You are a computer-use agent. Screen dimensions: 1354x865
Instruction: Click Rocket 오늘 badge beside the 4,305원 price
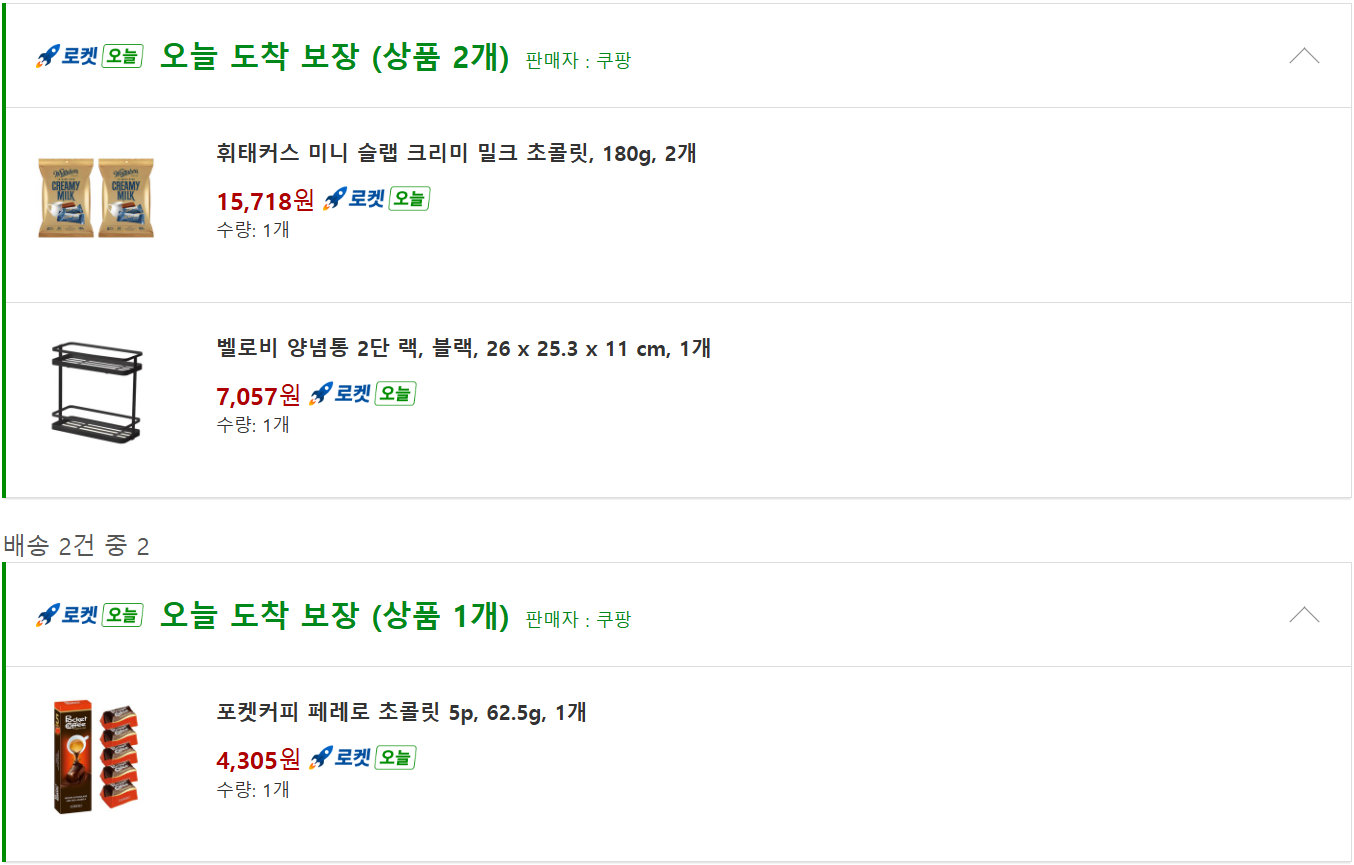click(x=362, y=758)
